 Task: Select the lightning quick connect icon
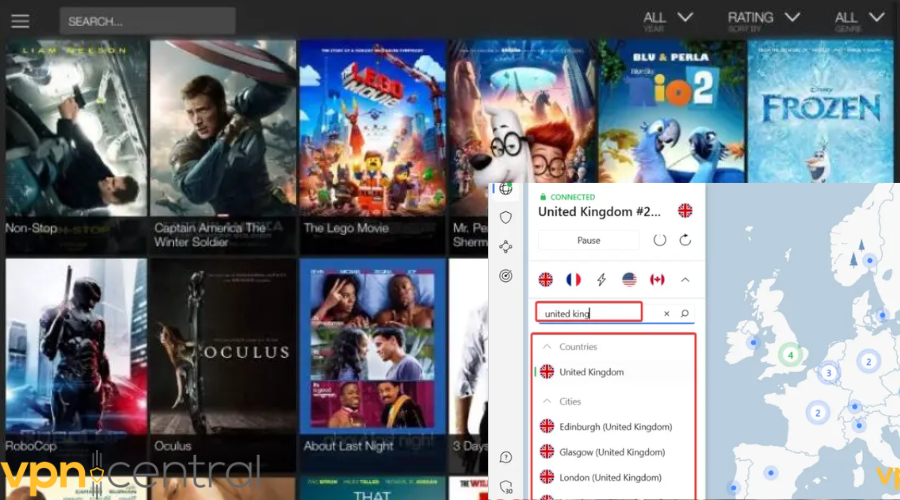(601, 280)
